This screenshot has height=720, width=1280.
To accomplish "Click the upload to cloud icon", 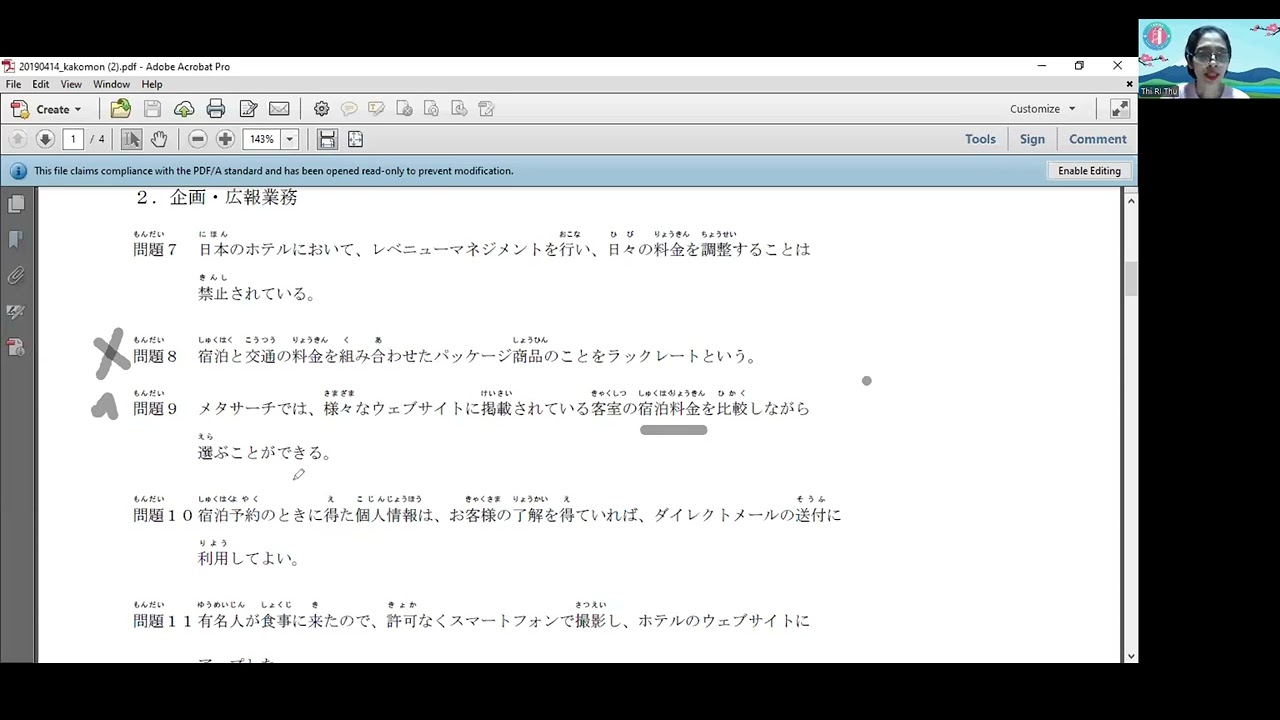I will [184, 109].
